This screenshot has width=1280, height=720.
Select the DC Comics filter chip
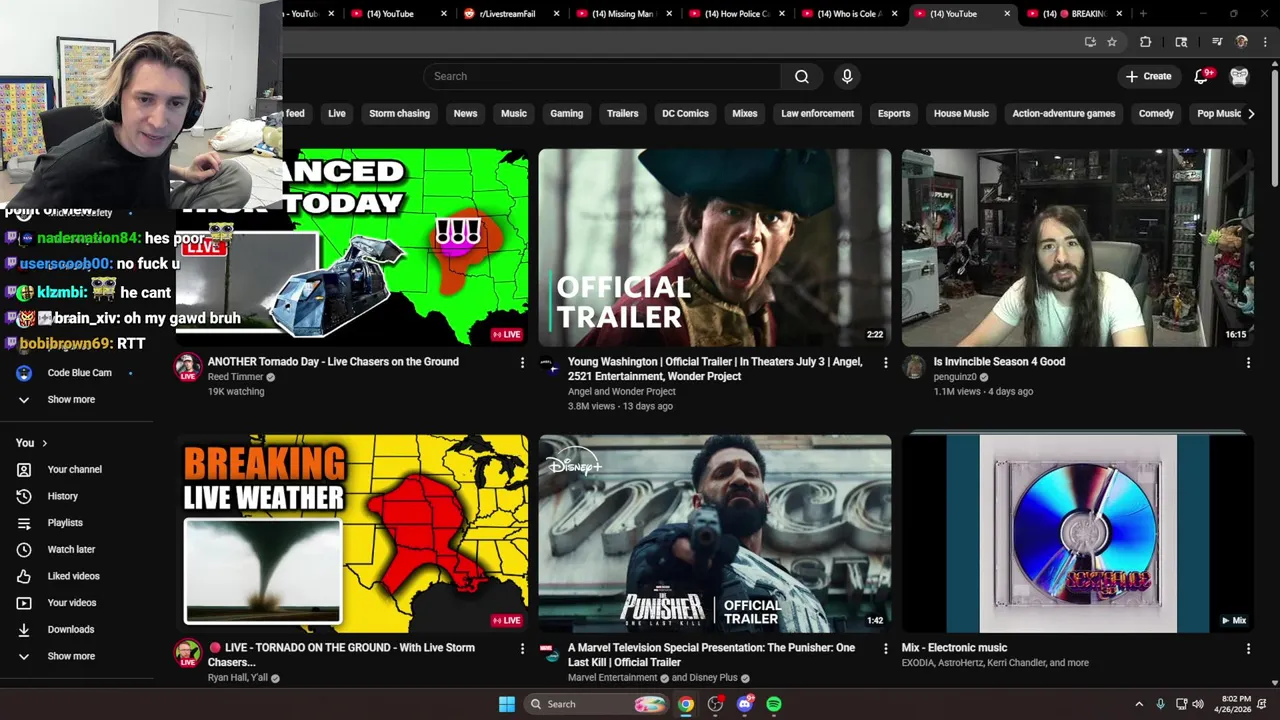pyautogui.click(x=685, y=114)
